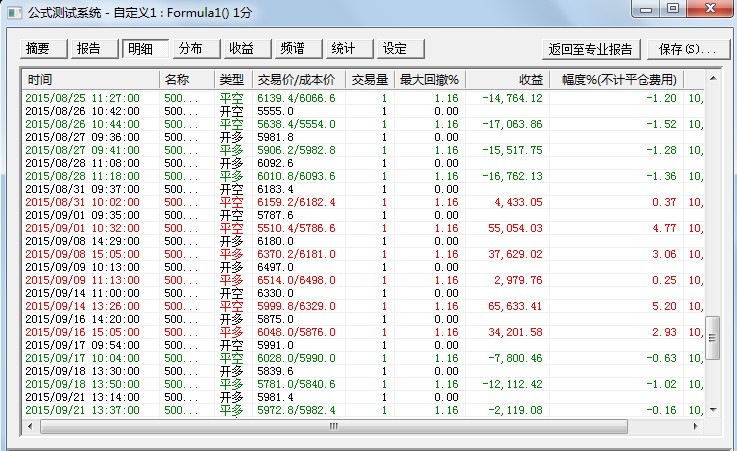Select row 2015/09/16 15:05:00

(x=363, y=332)
